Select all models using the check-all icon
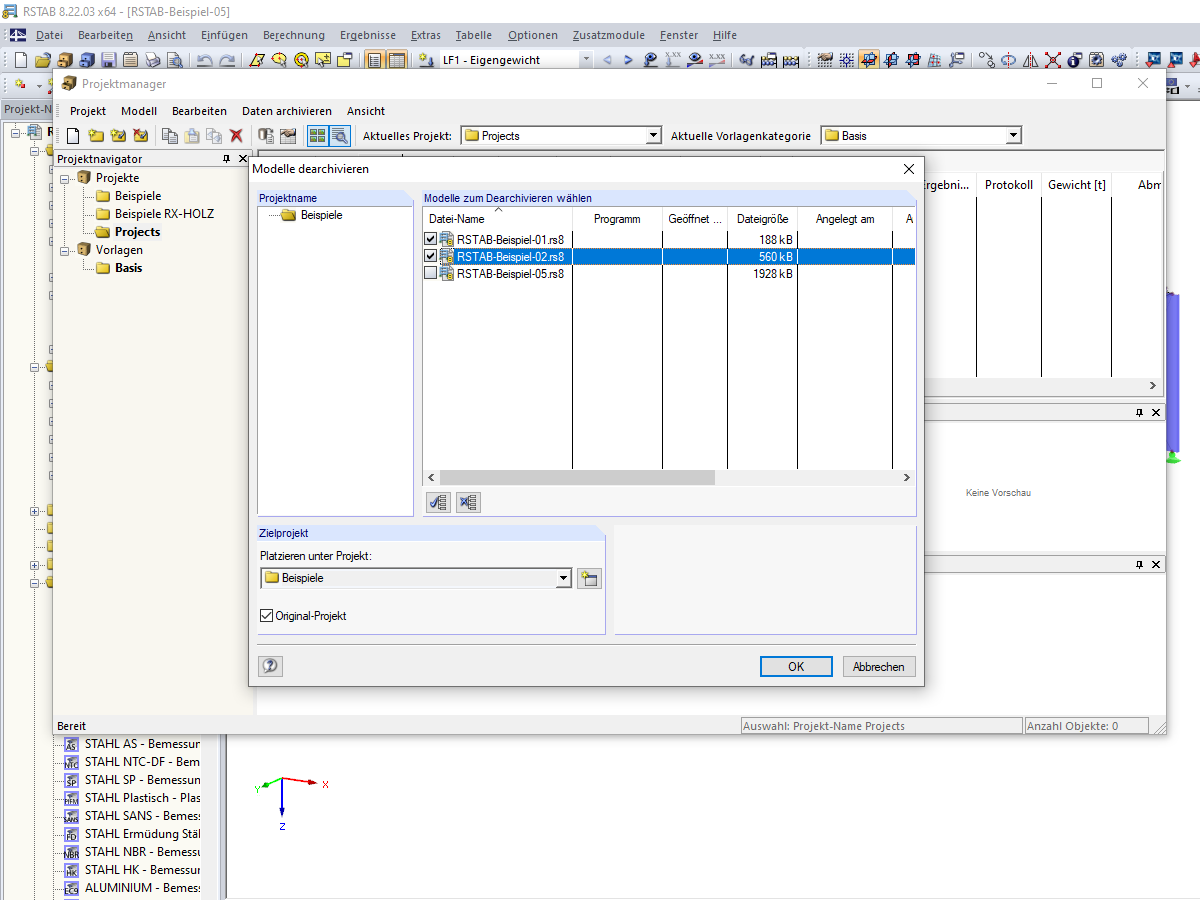The image size is (1200, 900). (x=437, y=502)
